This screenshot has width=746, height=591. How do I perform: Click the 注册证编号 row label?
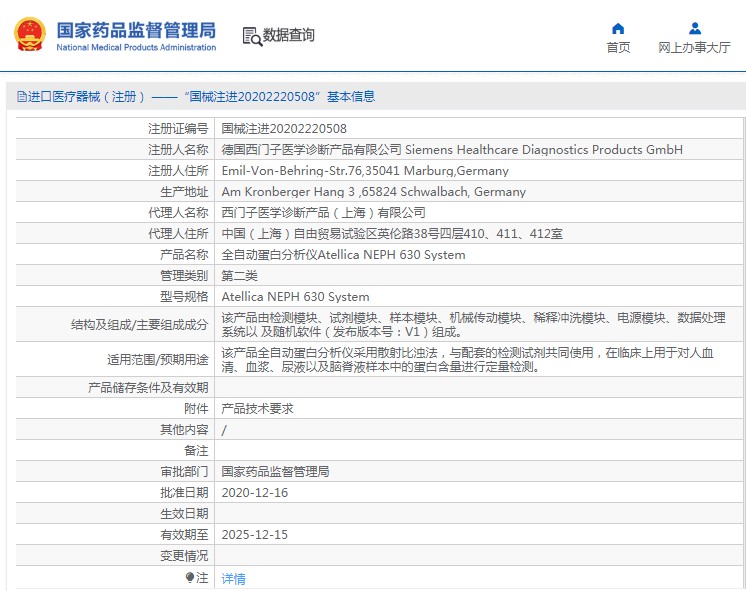tap(178, 128)
